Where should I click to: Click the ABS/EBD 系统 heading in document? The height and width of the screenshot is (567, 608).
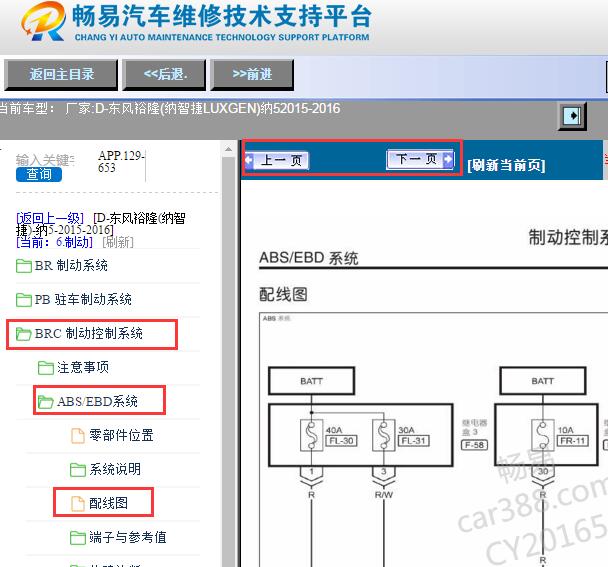[308, 258]
